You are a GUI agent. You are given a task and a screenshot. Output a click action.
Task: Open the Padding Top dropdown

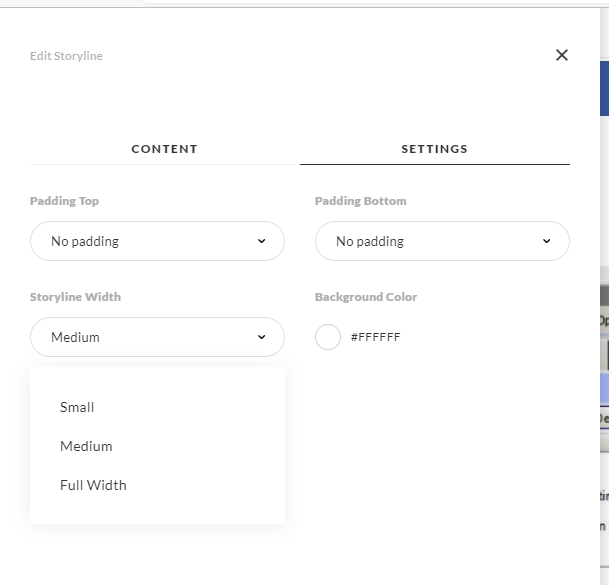157,241
